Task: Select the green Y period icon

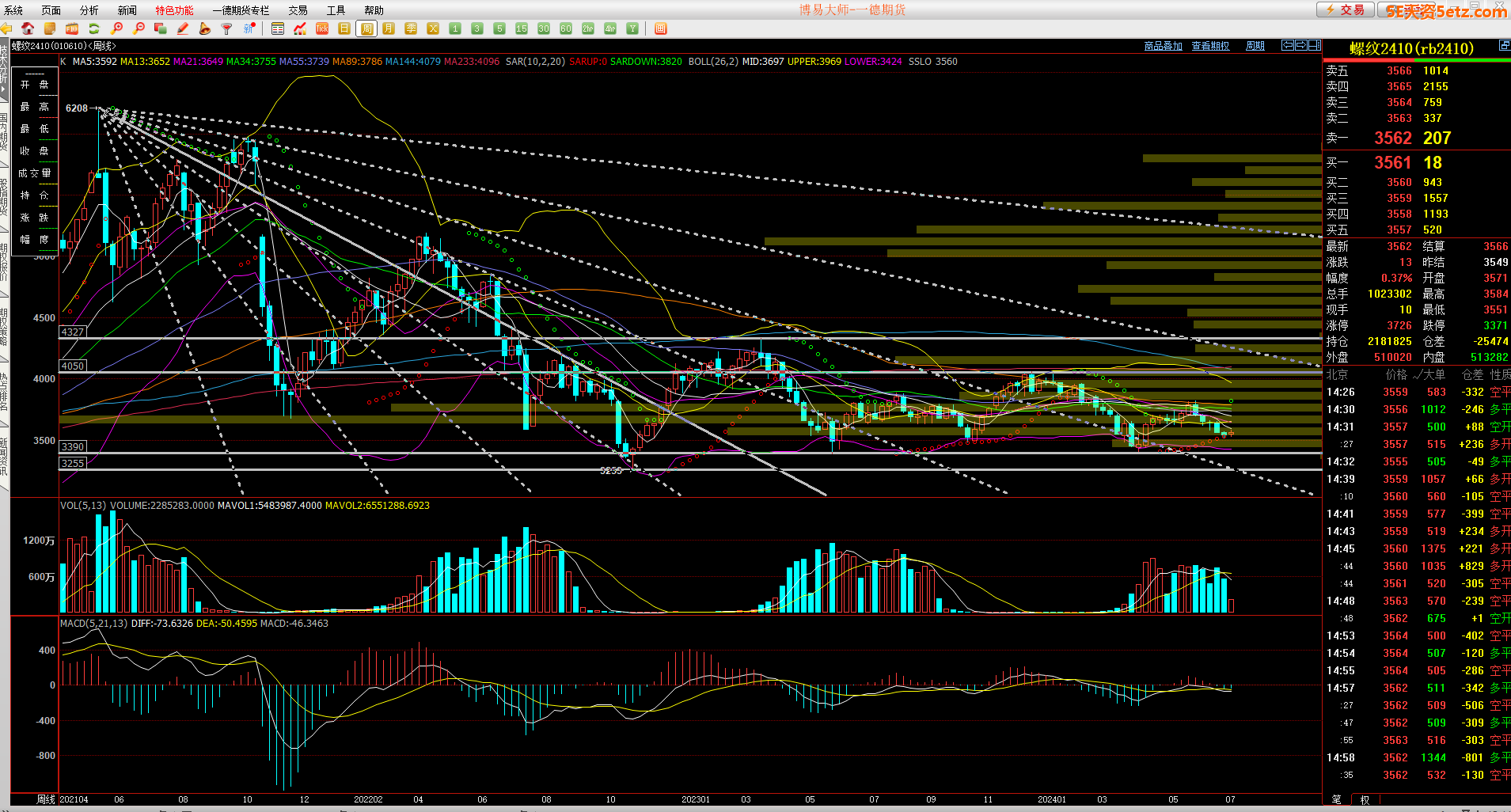Action: 632,28
